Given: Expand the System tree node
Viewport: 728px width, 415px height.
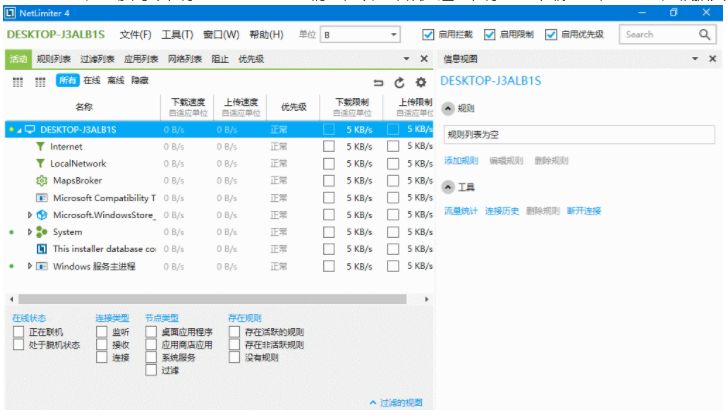Looking at the screenshot, I should click(30, 232).
